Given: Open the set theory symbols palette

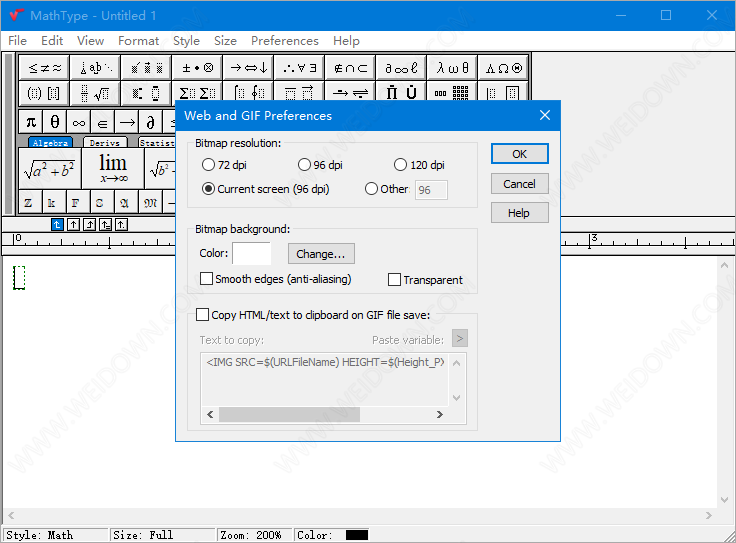Looking at the screenshot, I should [351, 68].
